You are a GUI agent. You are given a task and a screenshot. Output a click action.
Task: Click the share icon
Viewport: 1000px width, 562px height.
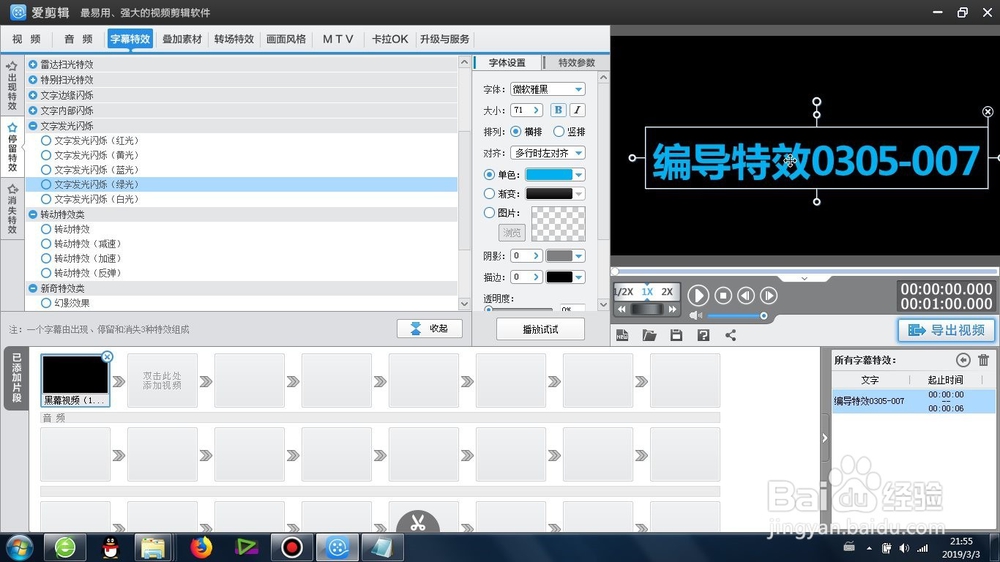click(x=731, y=336)
